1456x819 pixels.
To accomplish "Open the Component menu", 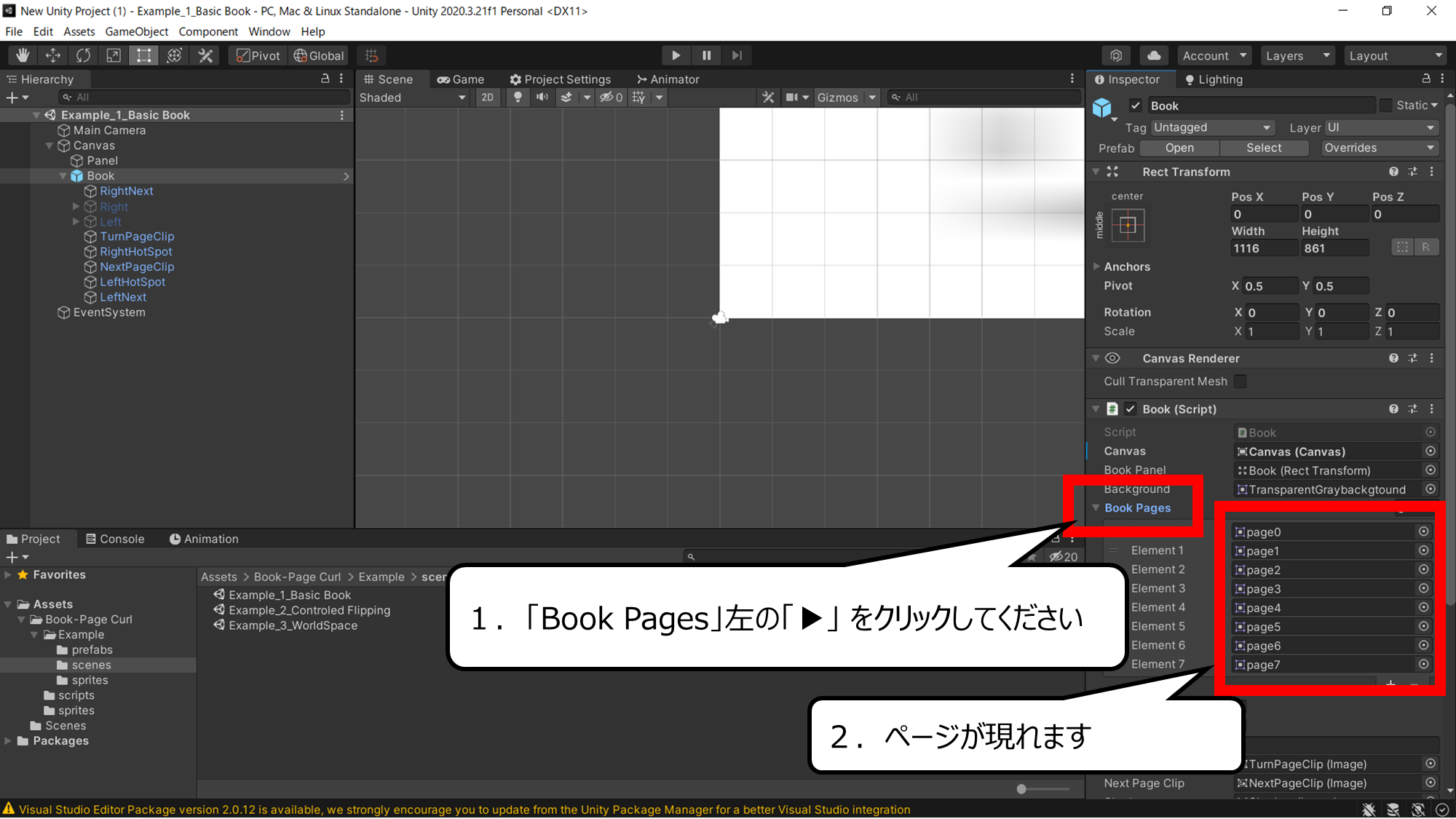I will tap(208, 31).
